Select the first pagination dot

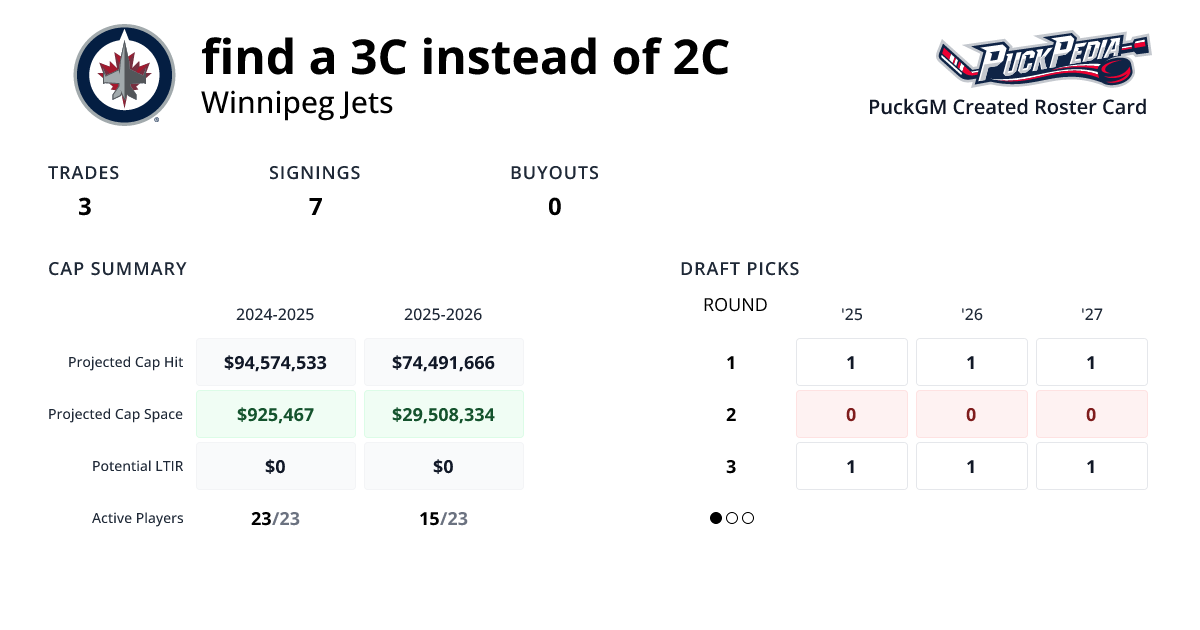715,518
